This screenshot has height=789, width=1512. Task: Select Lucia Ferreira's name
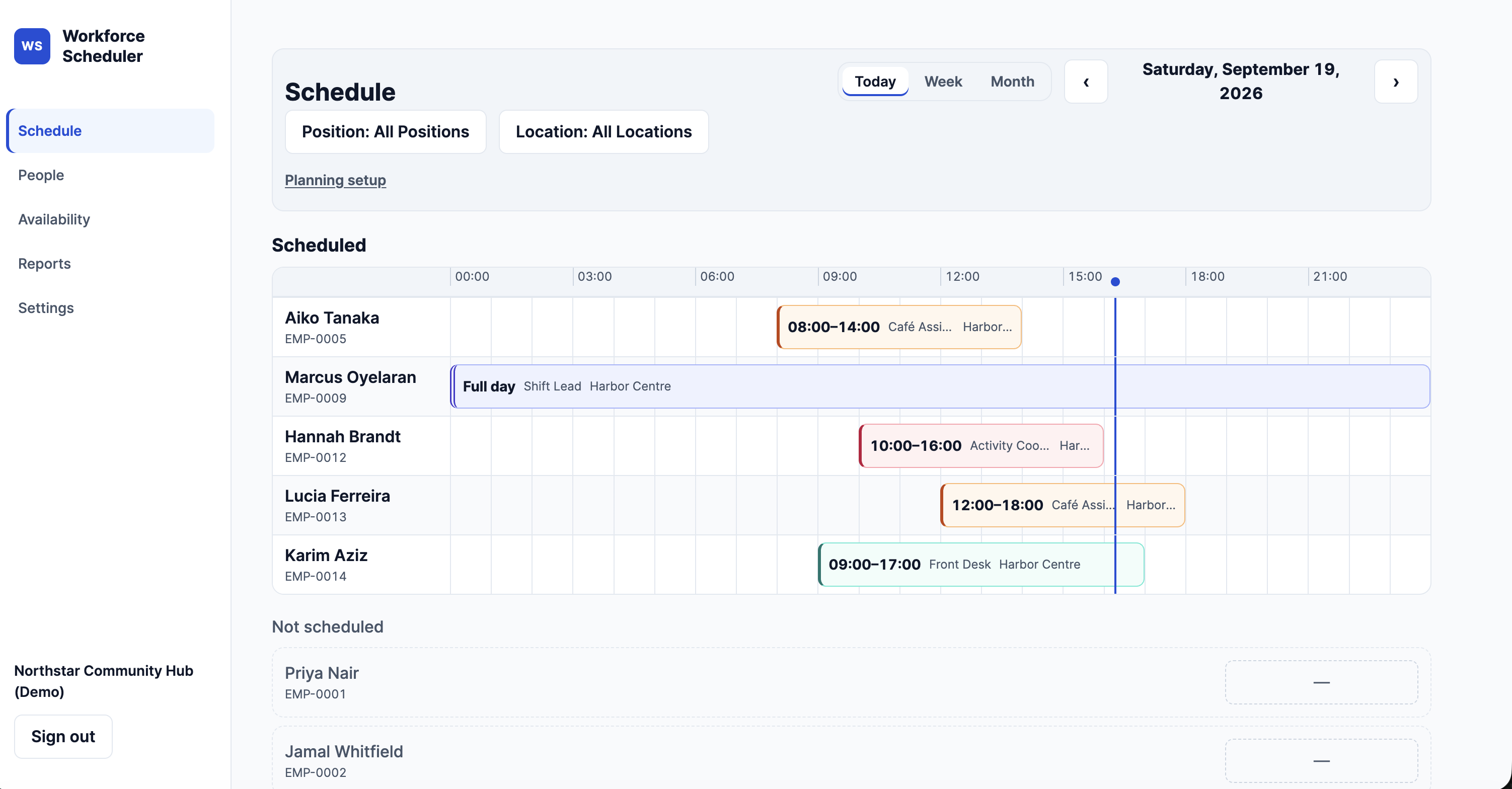tap(338, 495)
